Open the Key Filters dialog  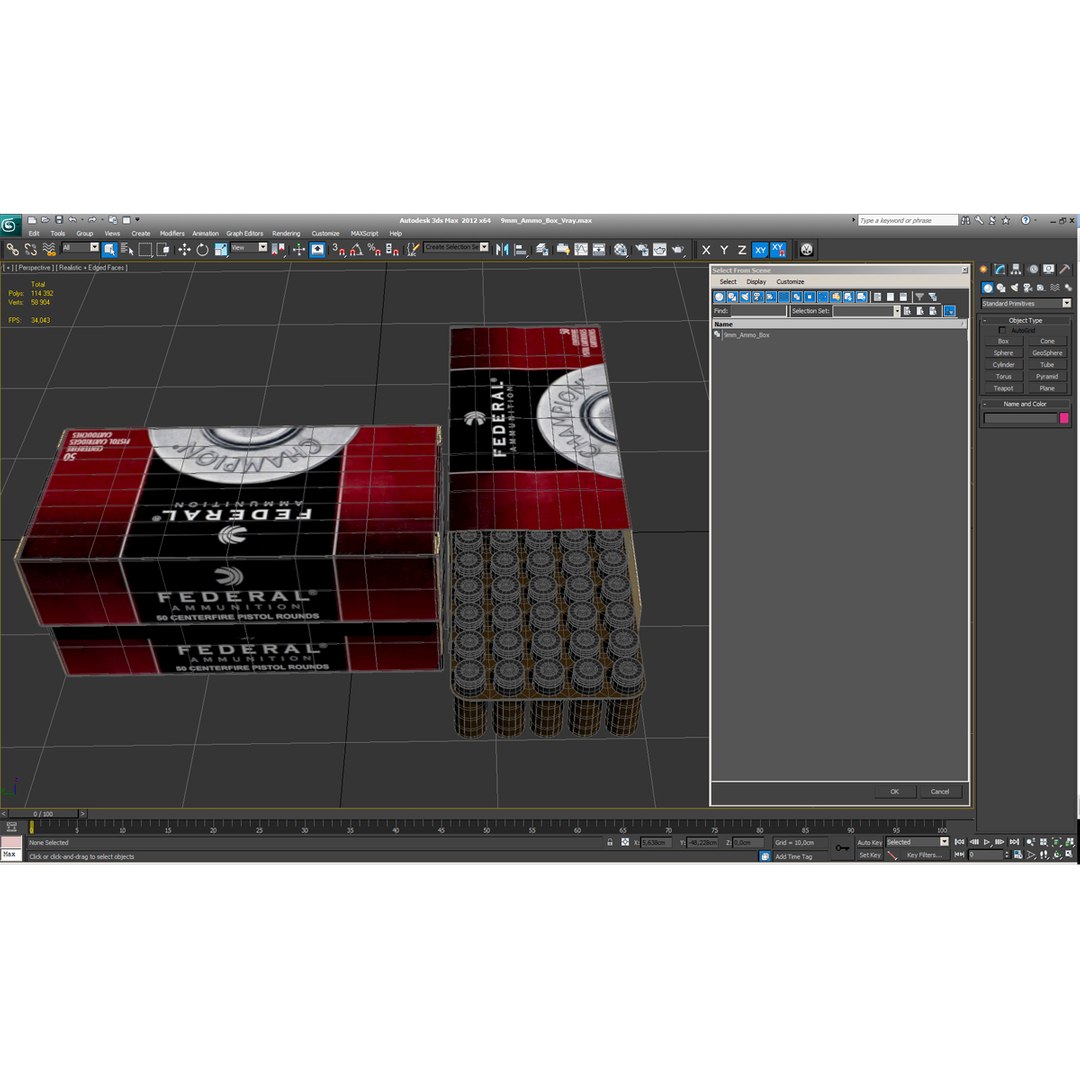[x=924, y=855]
